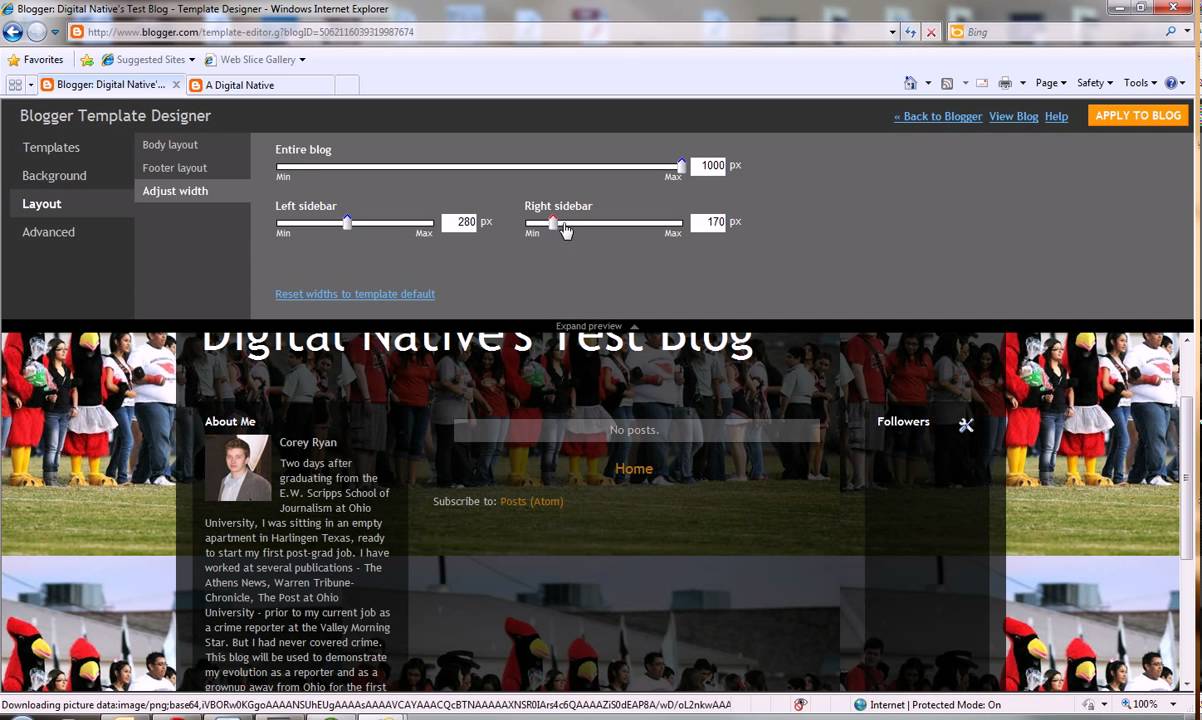Click the Internet zone globe icon
This screenshot has height=720, width=1202.
click(860, 705)
